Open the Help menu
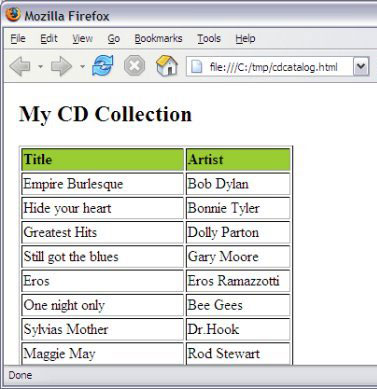This screenshot has width=377, height=389. pos(245,39)
